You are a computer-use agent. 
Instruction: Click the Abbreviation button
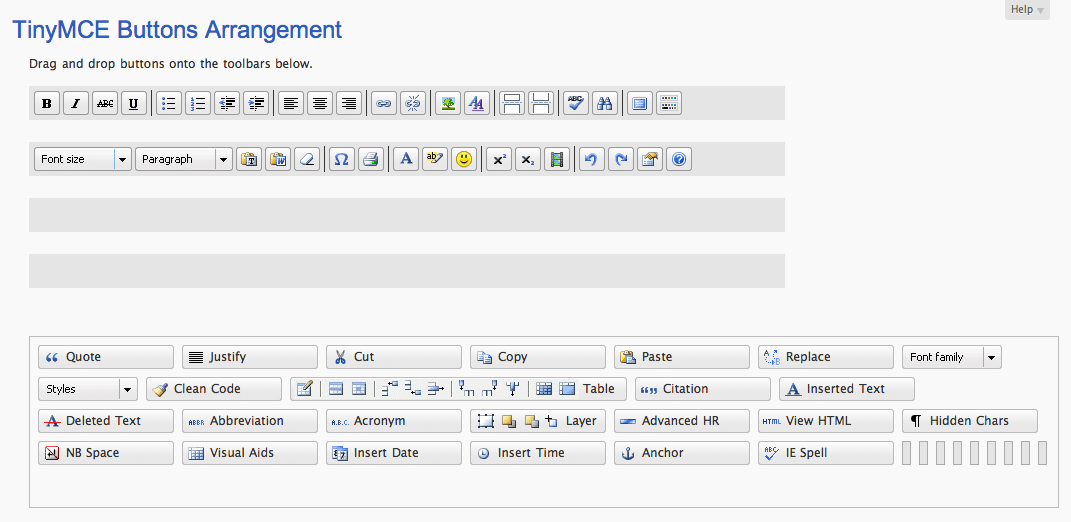pyautogui.click(x=250, y=421)
